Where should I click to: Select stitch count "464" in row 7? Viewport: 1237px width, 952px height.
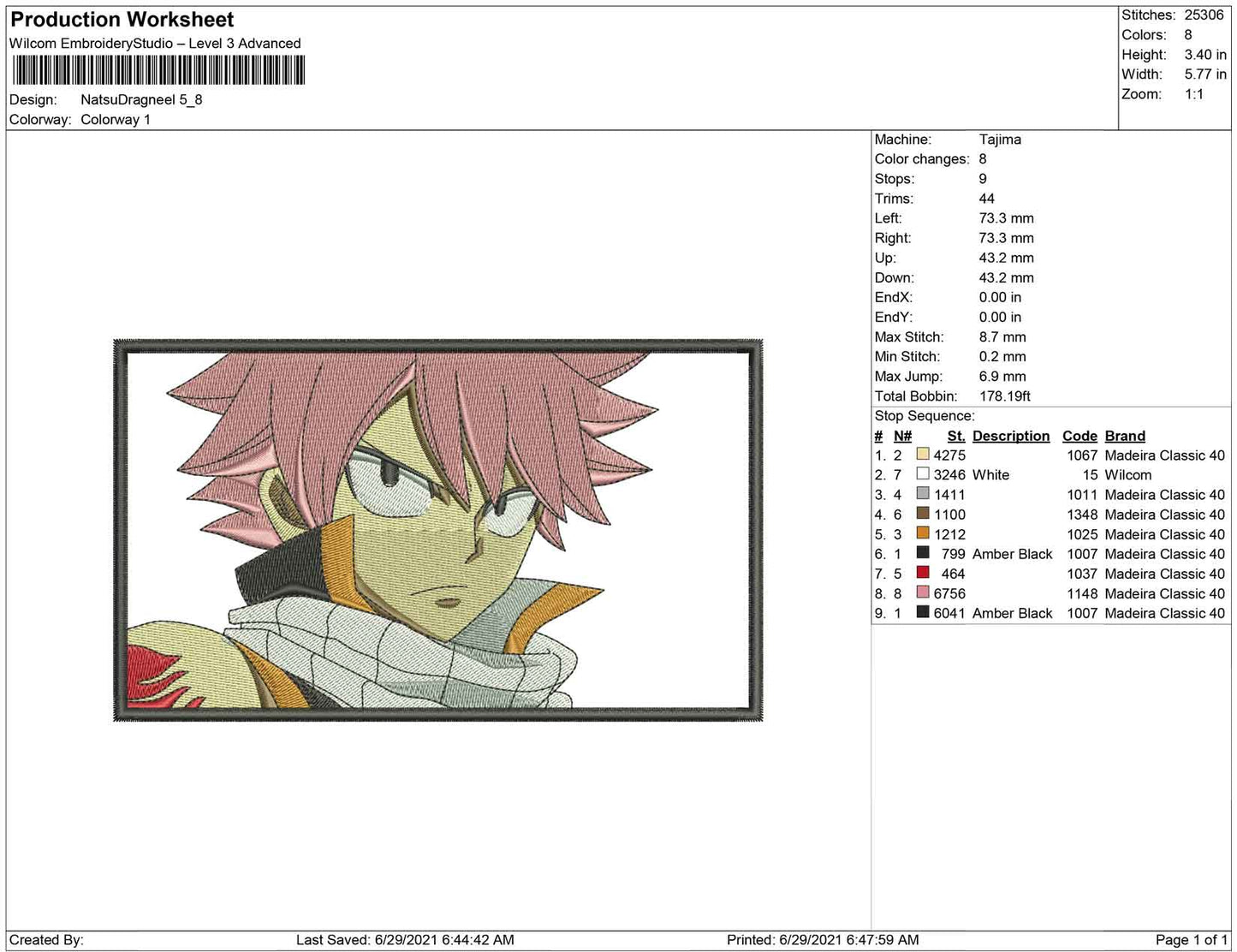tap(954, 574)
